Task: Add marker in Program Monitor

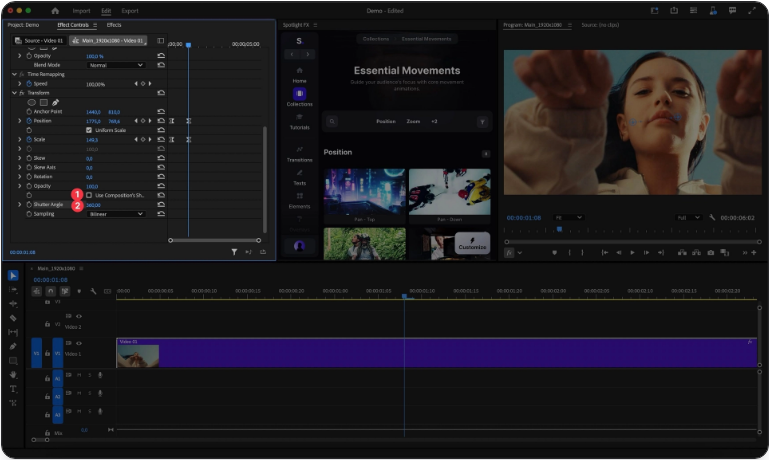Action: click(x=555, y=253)
